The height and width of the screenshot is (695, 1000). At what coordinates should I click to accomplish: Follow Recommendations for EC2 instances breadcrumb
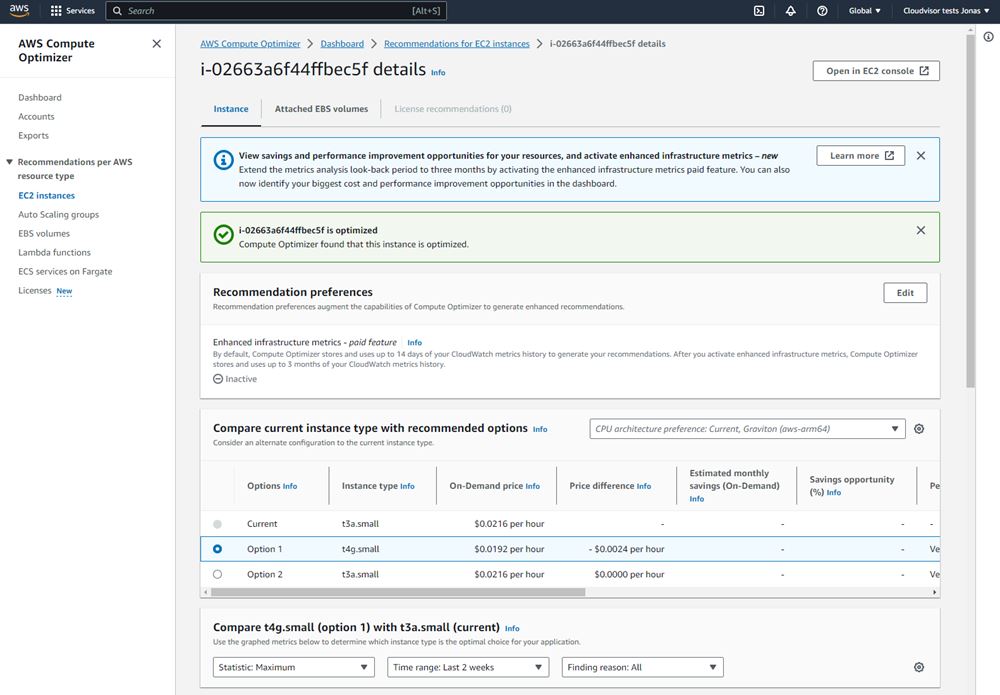pyautogui.click(x=457, y=44)
